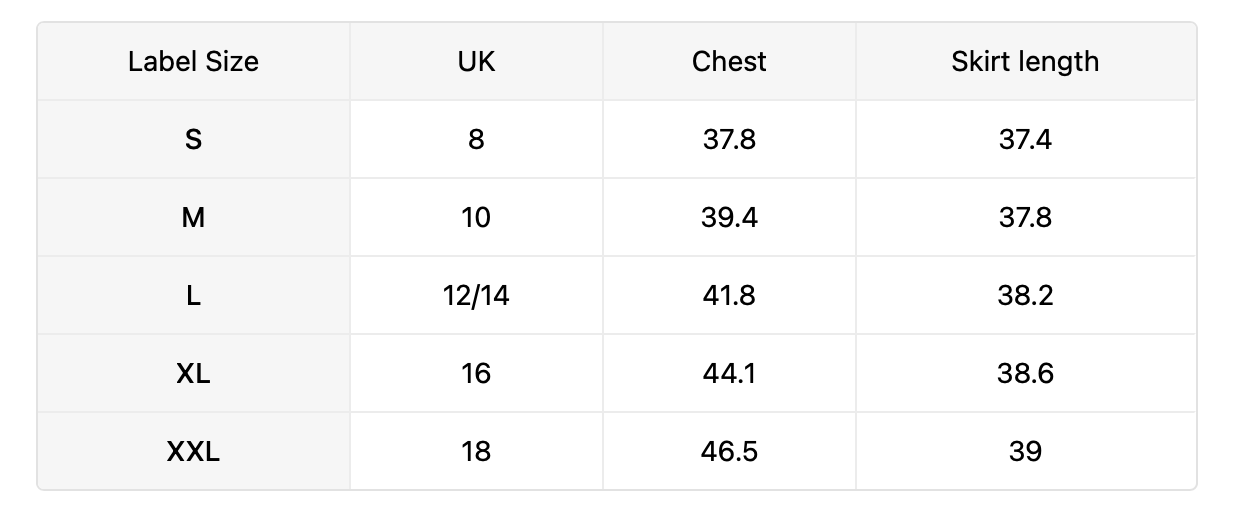Viewport: 1248px width, 510px height.
Task: Select the UK size 12/14 cell
Action: pos(476,295)
